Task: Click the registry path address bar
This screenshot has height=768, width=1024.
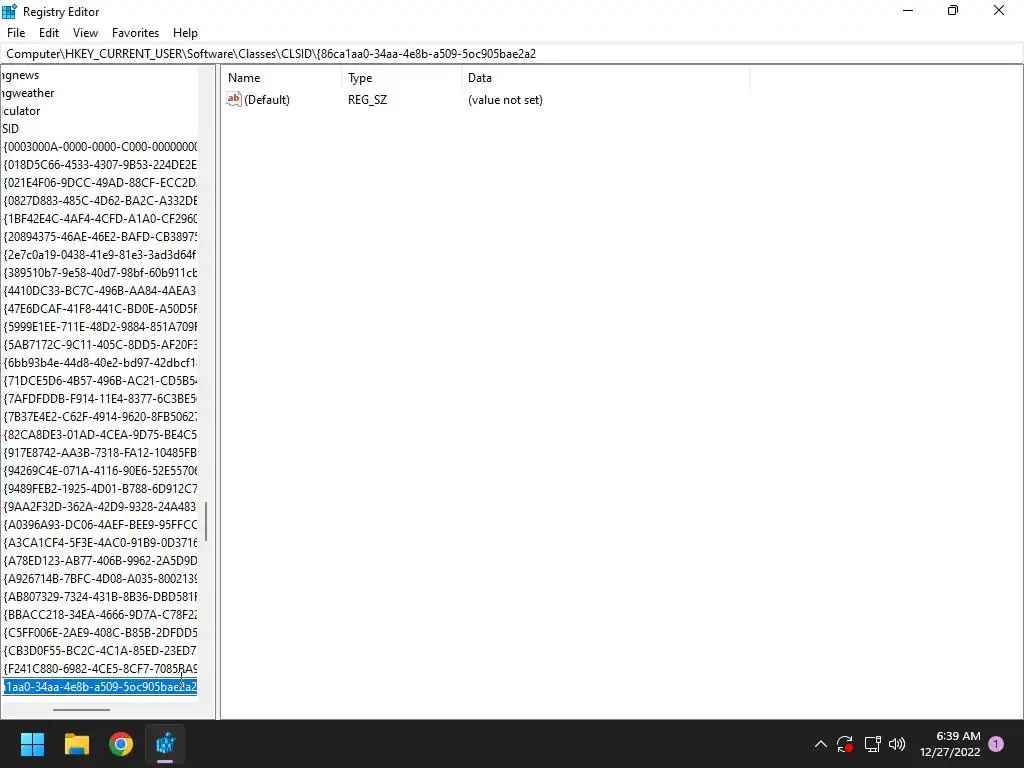Action: pyautogui.click(x=512, y=54)
